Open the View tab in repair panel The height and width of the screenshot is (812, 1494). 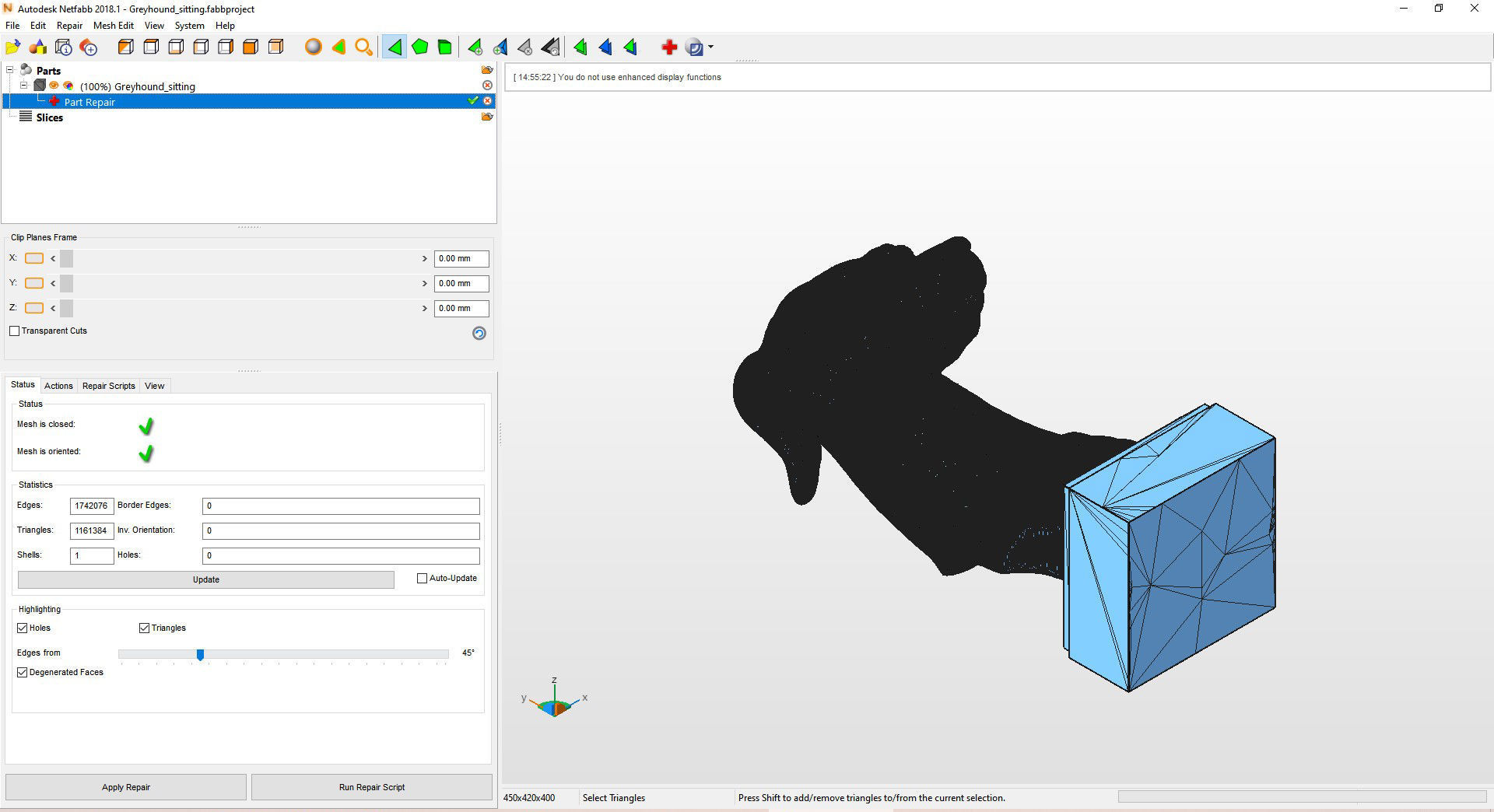click(x=154, y=386)
